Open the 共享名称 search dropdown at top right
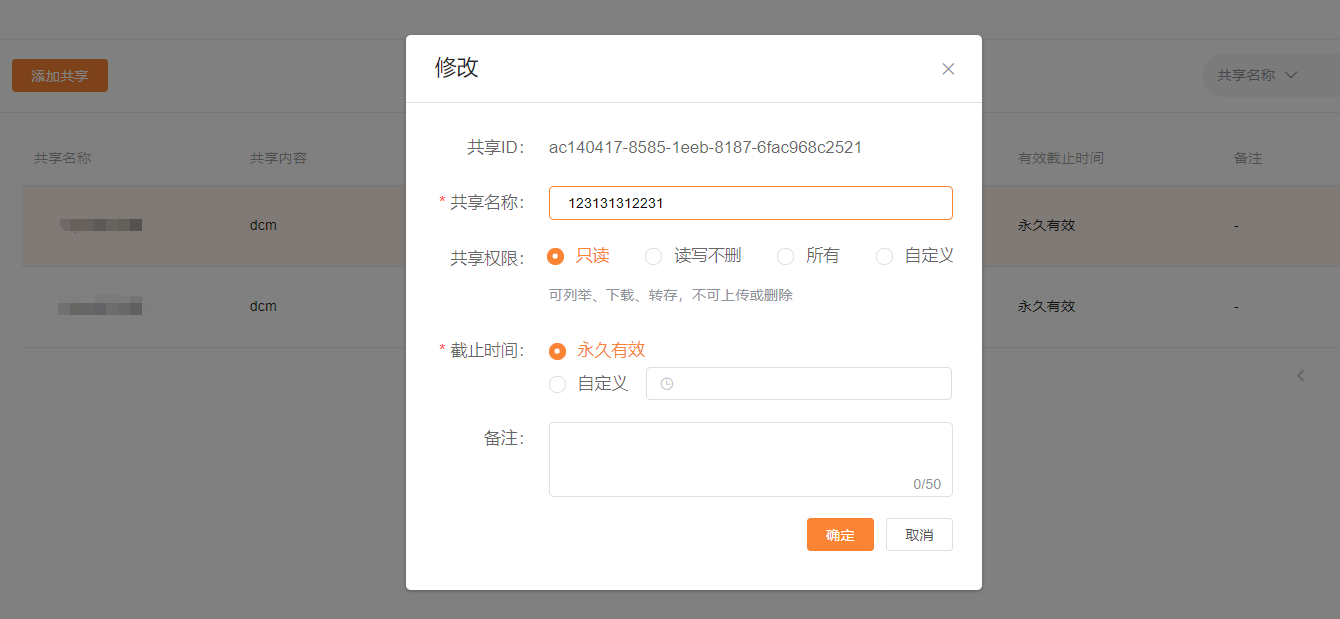The height and width of the screenshot is (619, 1340). 1257,75
